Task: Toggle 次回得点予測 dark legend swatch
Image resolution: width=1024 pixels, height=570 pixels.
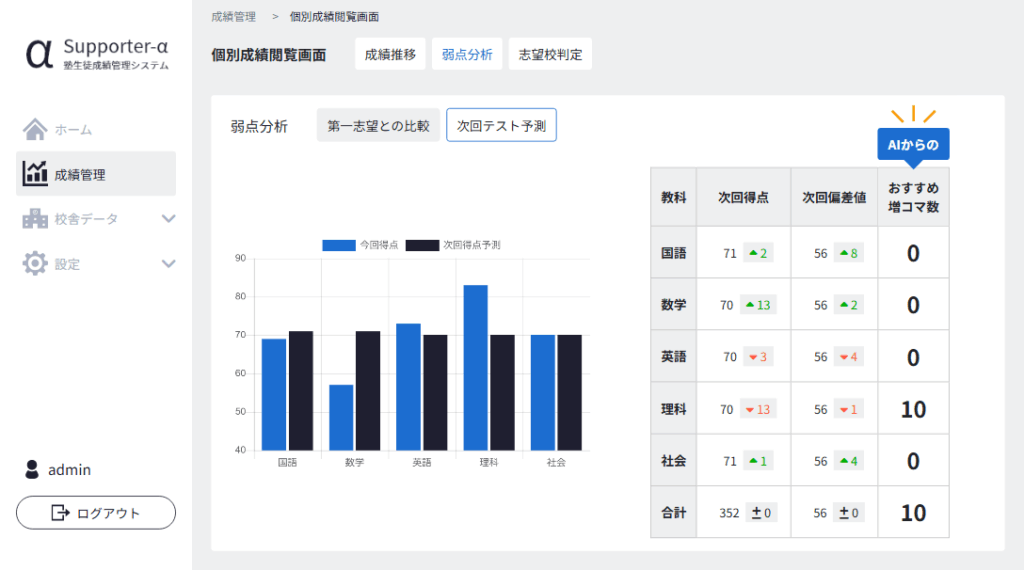Action: pos(422,245)
